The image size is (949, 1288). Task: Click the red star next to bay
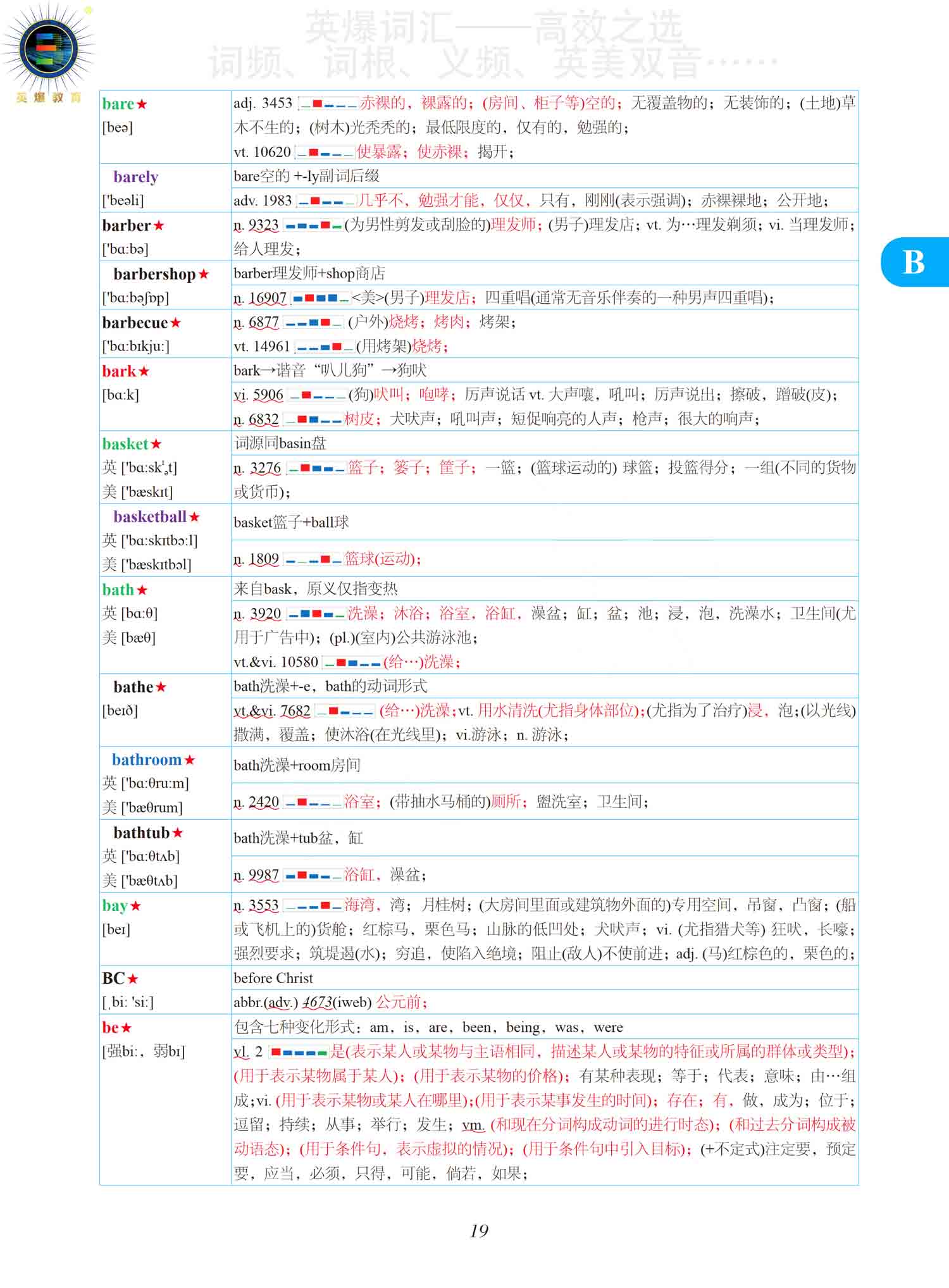(x=135, y=906)
